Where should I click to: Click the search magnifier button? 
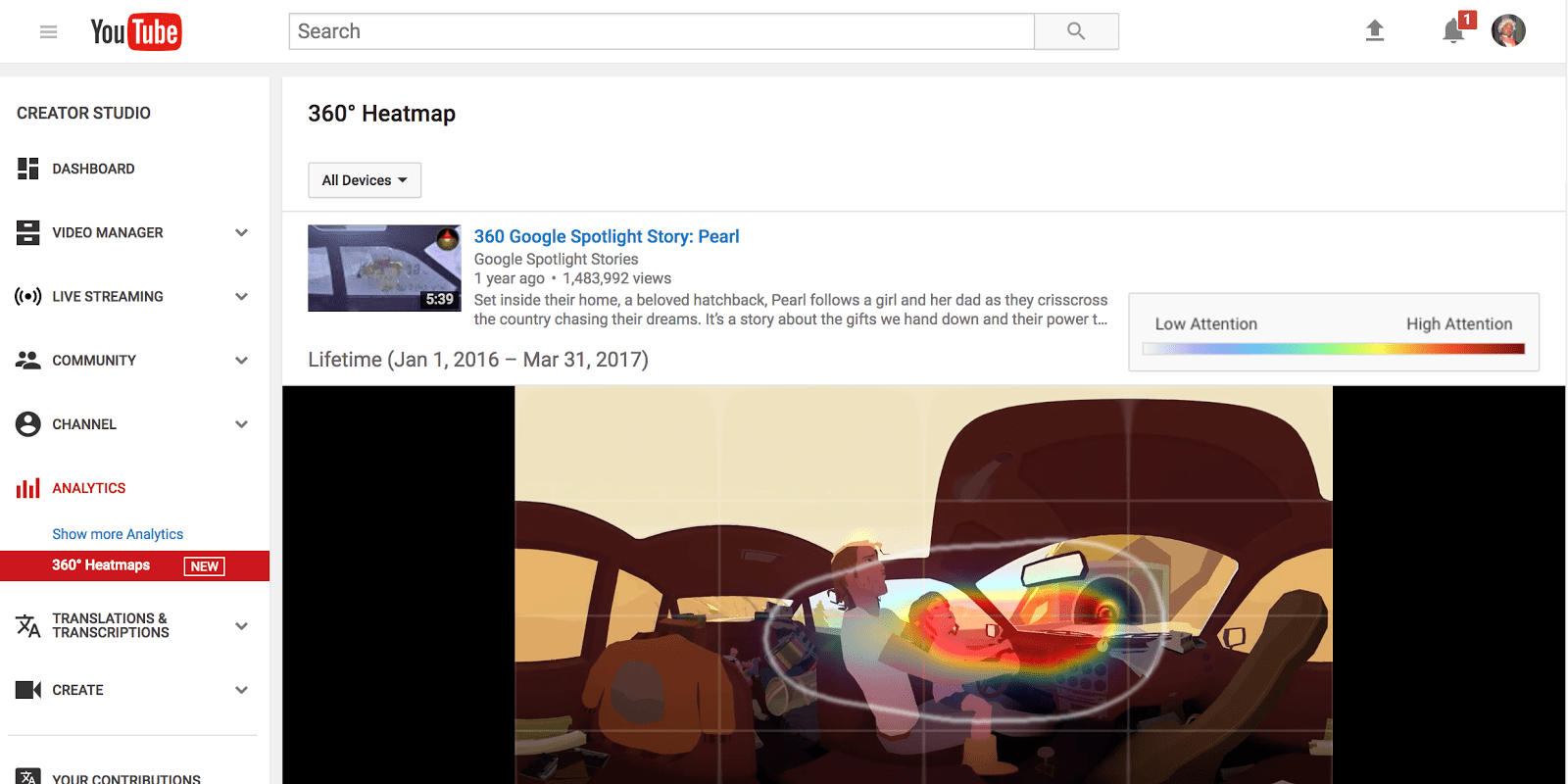(1076, 31)
